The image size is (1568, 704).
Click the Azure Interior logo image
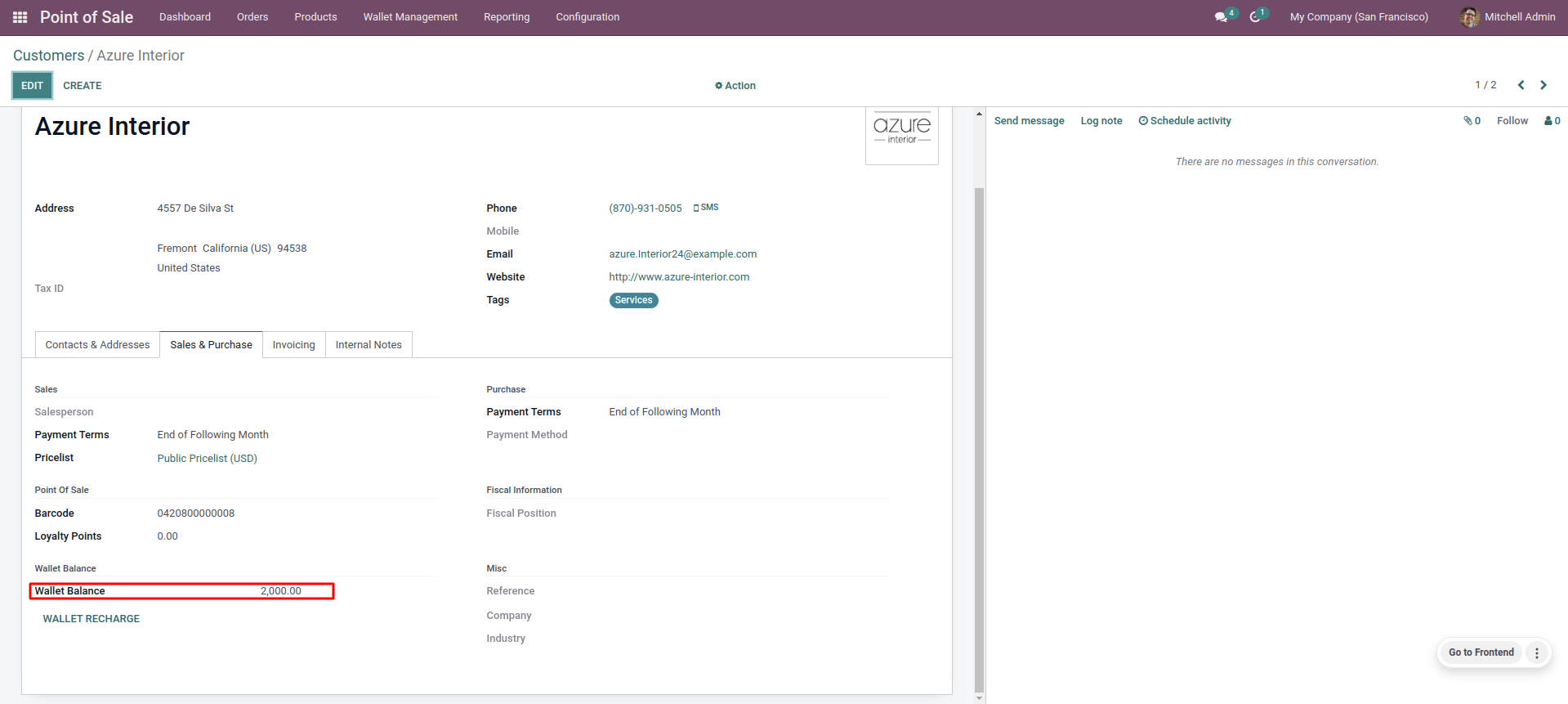902,137
